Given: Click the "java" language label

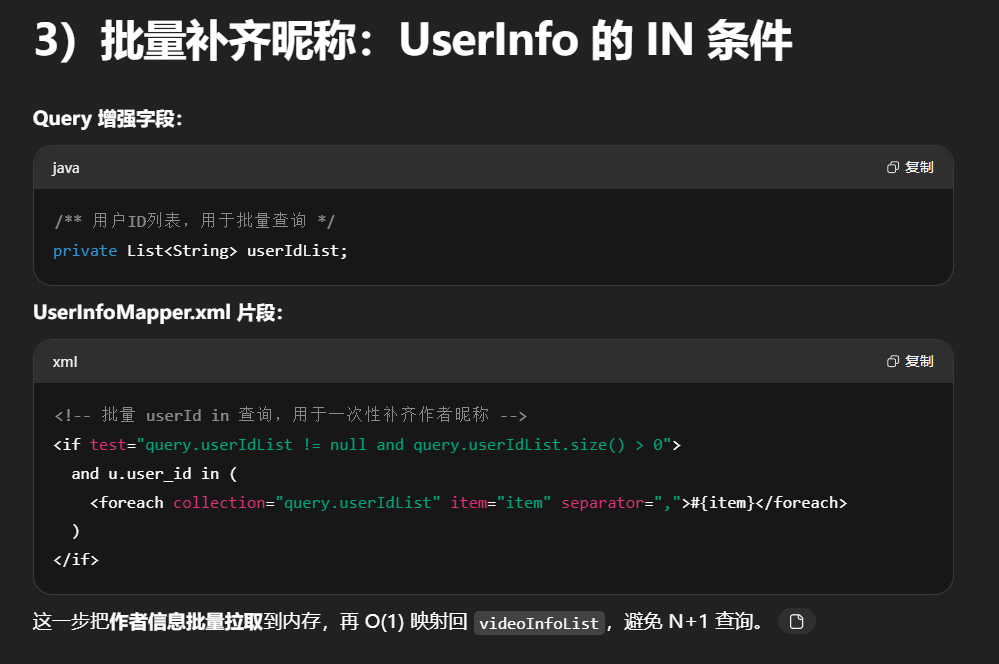Looking at the screenshot, I should 66,168.
